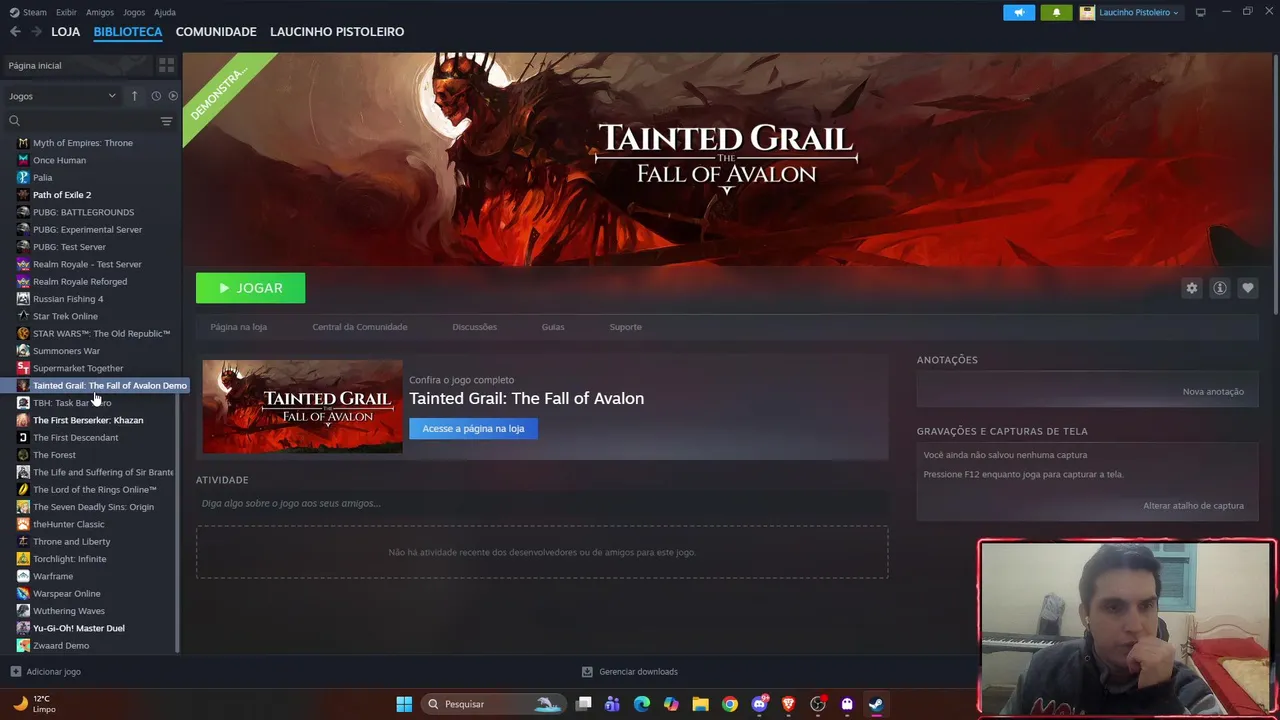Viewport: 1280px width, 720px height.
Task: Click the activity text field 'Diga algo sobre o jogo'
Action: pyautogui.click(x=542, y=503)
